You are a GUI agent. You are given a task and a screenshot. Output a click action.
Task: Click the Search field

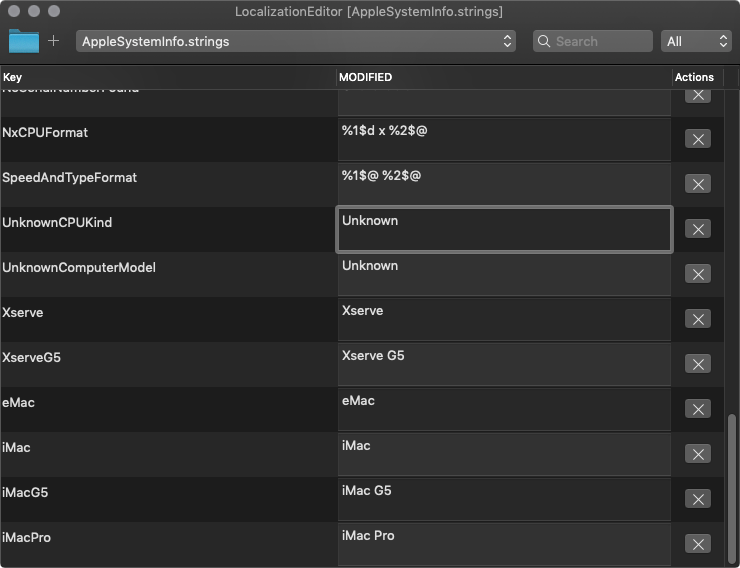click(x=593, y=42)
